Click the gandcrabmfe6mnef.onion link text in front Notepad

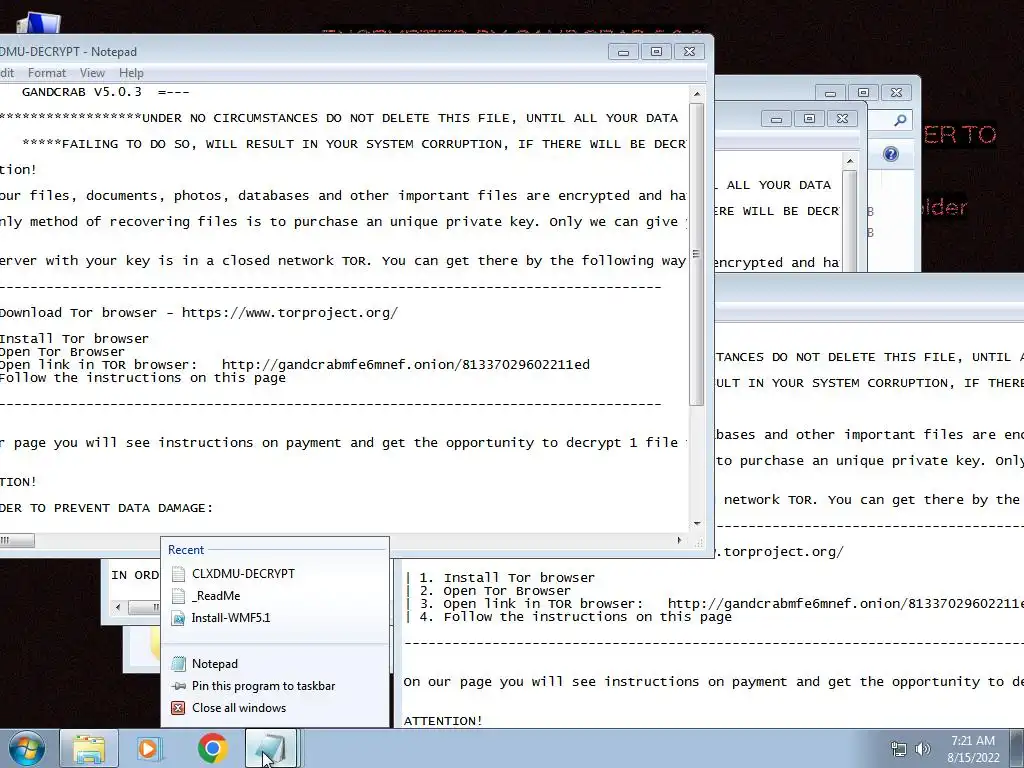[x=406, y=364]
